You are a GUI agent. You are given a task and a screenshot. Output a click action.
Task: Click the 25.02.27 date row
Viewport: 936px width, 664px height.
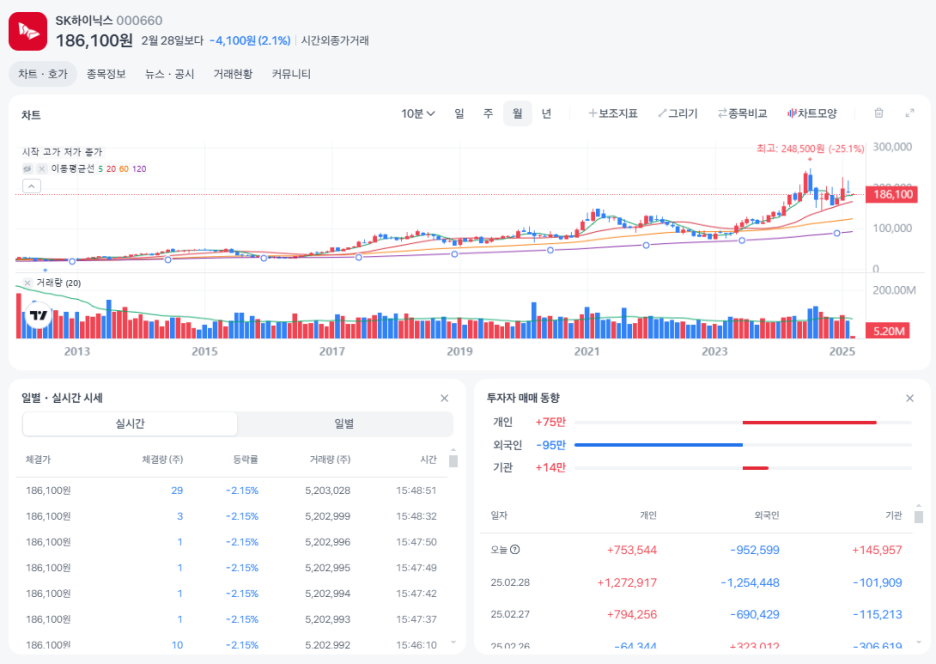[x=697, y=614]
